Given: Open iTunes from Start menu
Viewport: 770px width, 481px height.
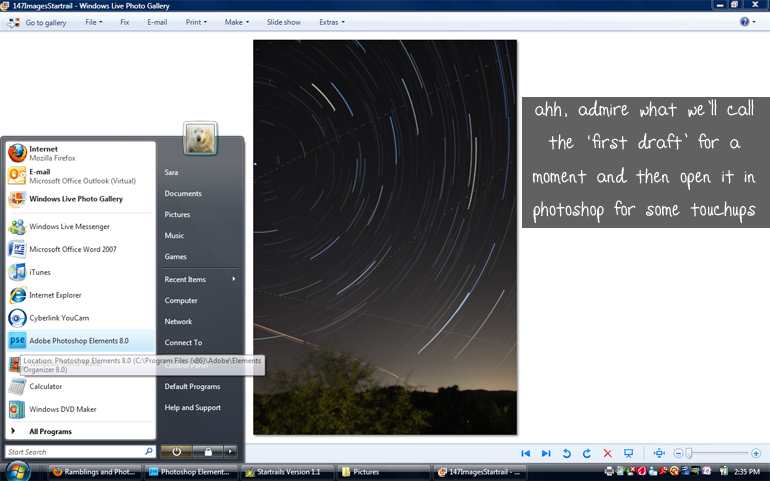Looking at the screenshot, I should click(81, 272).
